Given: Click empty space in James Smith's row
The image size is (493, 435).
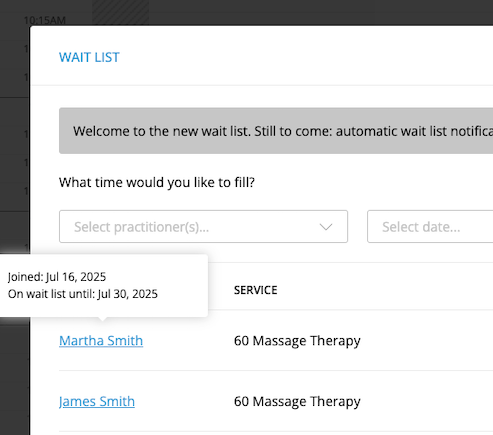Looking at the screenshot, I should coord(427,401).
